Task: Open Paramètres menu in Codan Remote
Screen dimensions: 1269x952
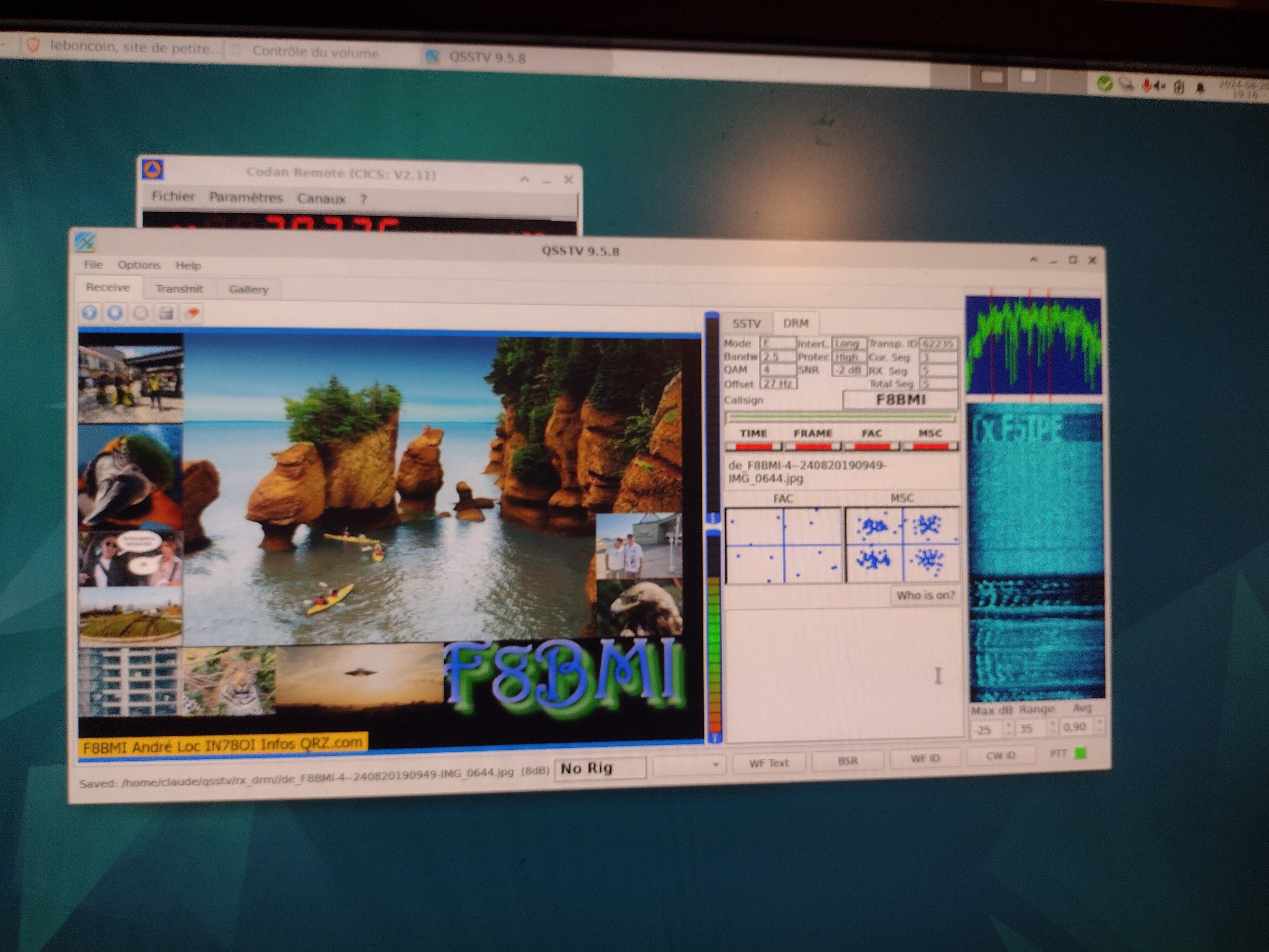Action: tap(245, 197)
